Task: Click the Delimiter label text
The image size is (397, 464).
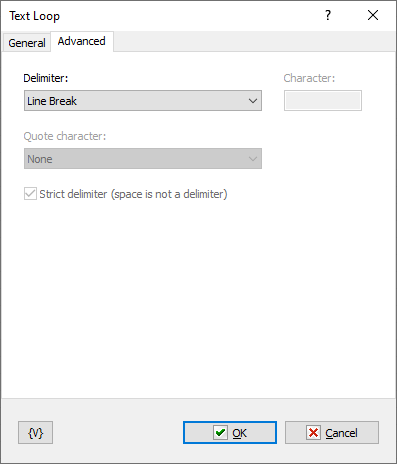Action: (x=46, y=78)
